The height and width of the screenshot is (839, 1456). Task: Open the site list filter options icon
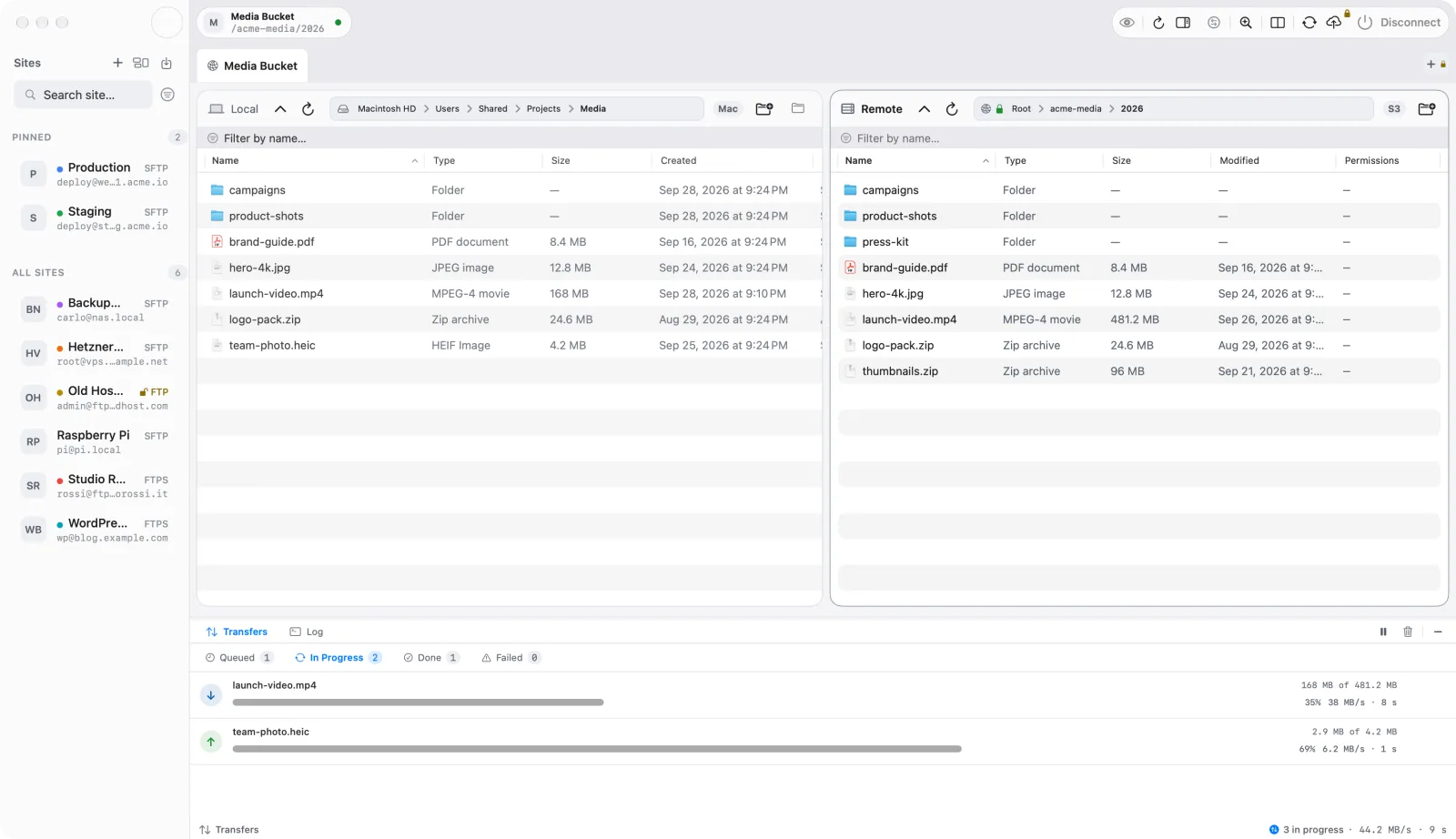167,95
